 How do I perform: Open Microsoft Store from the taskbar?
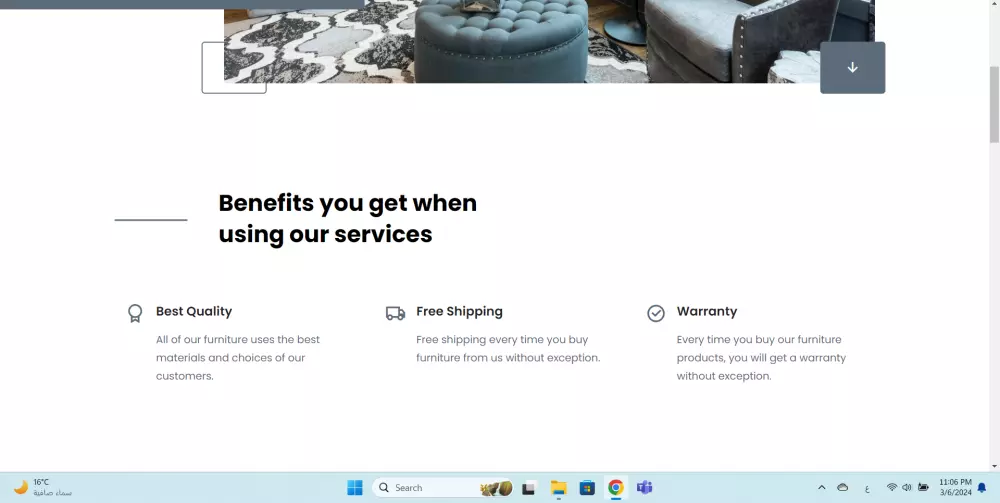[x=587, y=488]
